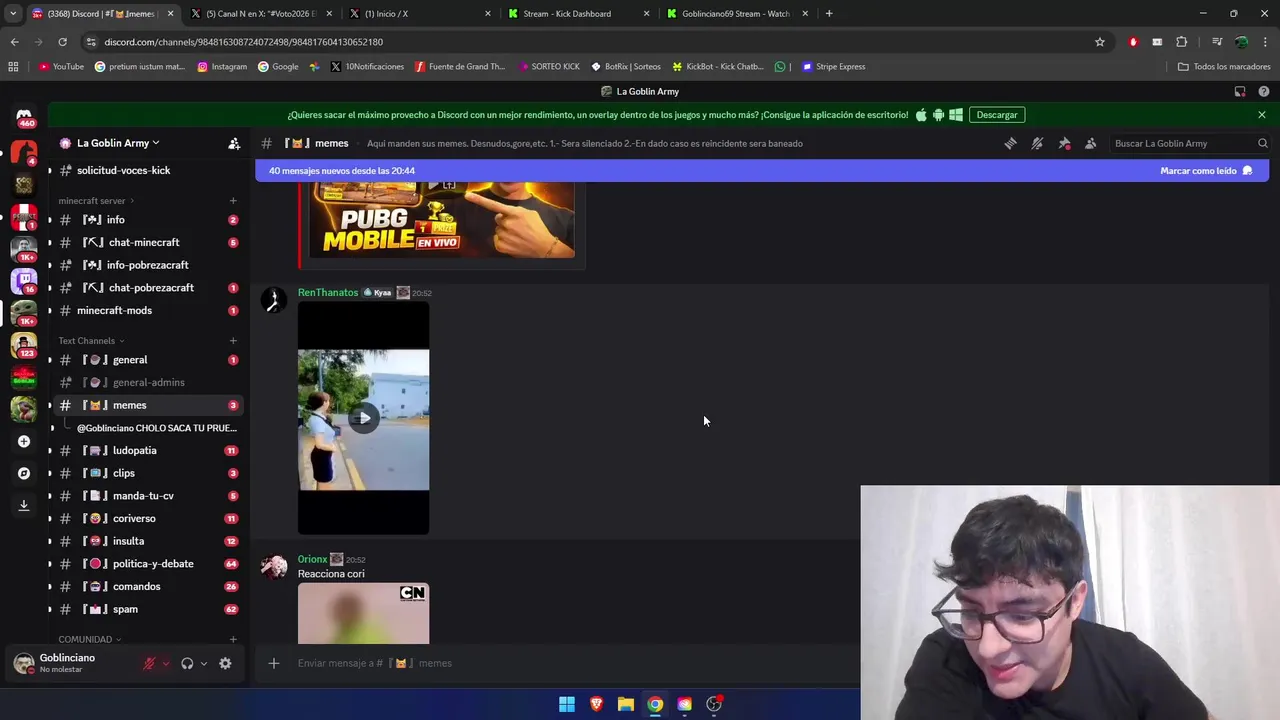Open WhatsApp bookmark icon

[x=780, y=67]
